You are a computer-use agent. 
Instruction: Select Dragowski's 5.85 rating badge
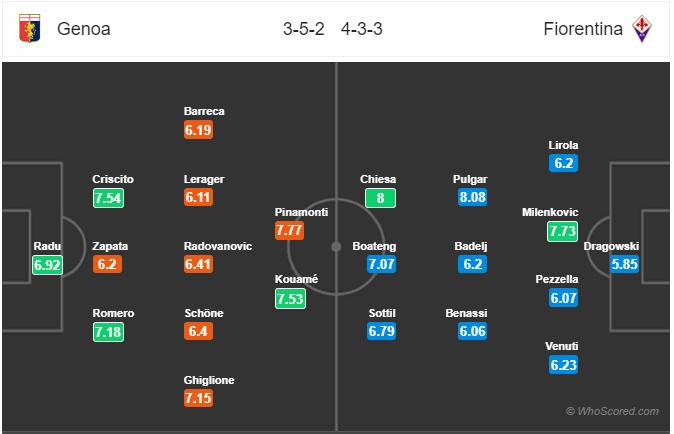point(624,264)
